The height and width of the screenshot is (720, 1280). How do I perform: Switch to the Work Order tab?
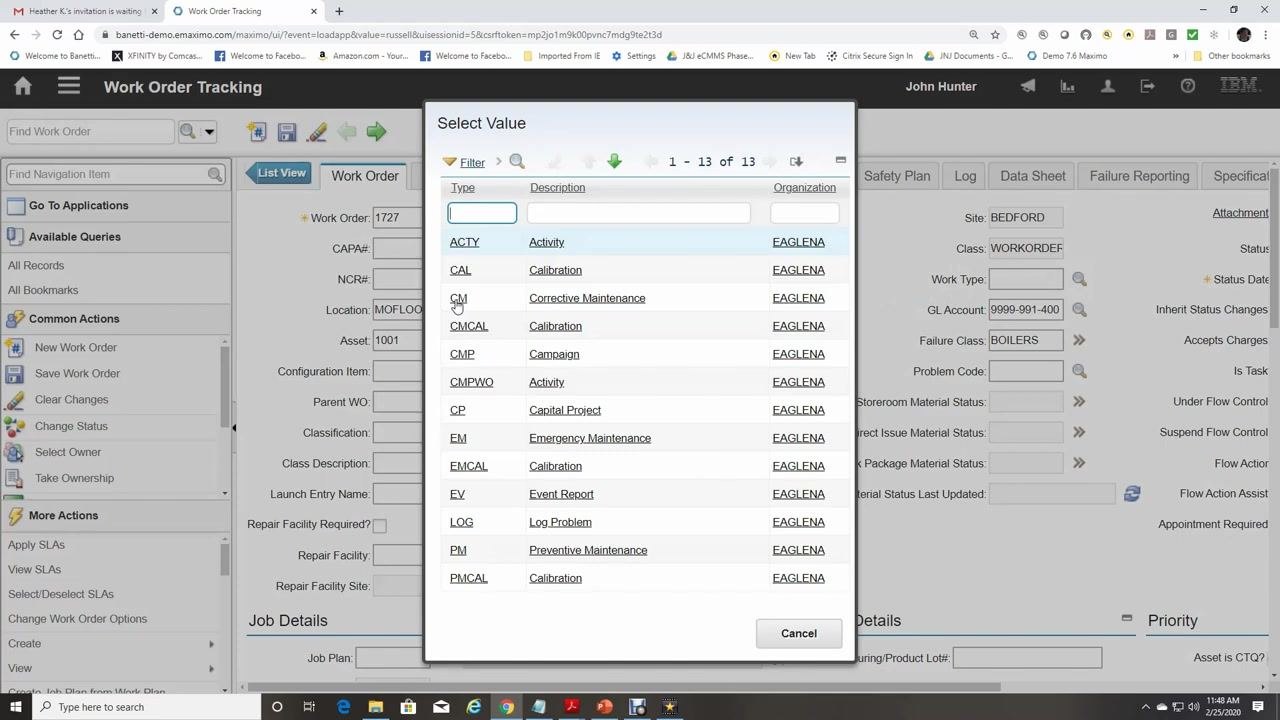pyautogui.click(x=365, y=176)
